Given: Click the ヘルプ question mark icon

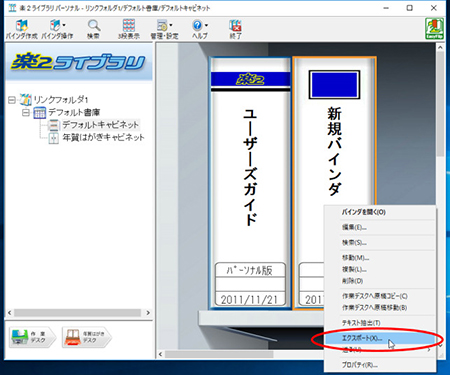Looking at the screenshot, I should [197, 25].
